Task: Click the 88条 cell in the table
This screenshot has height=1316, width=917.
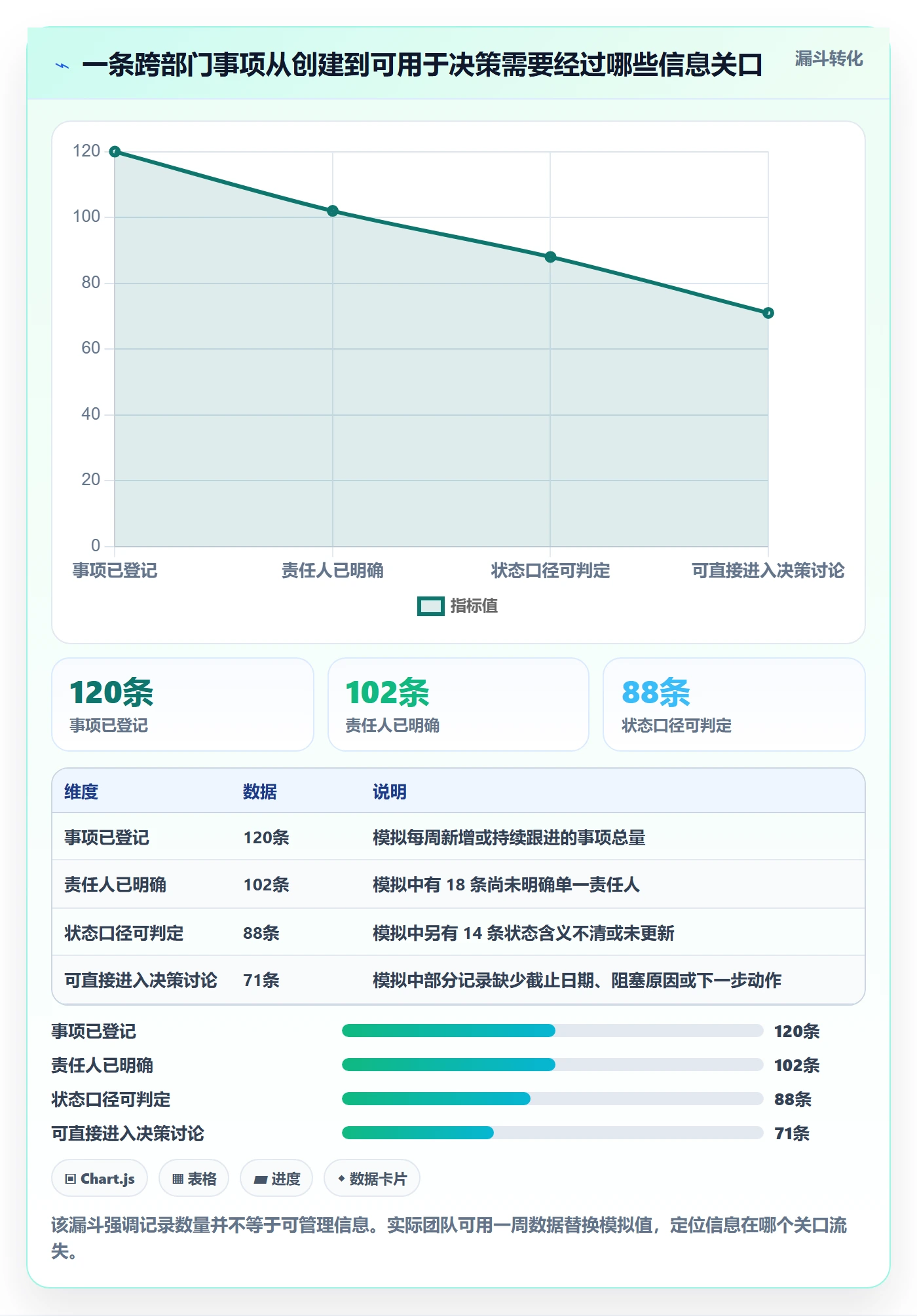Action: [261, 933]
